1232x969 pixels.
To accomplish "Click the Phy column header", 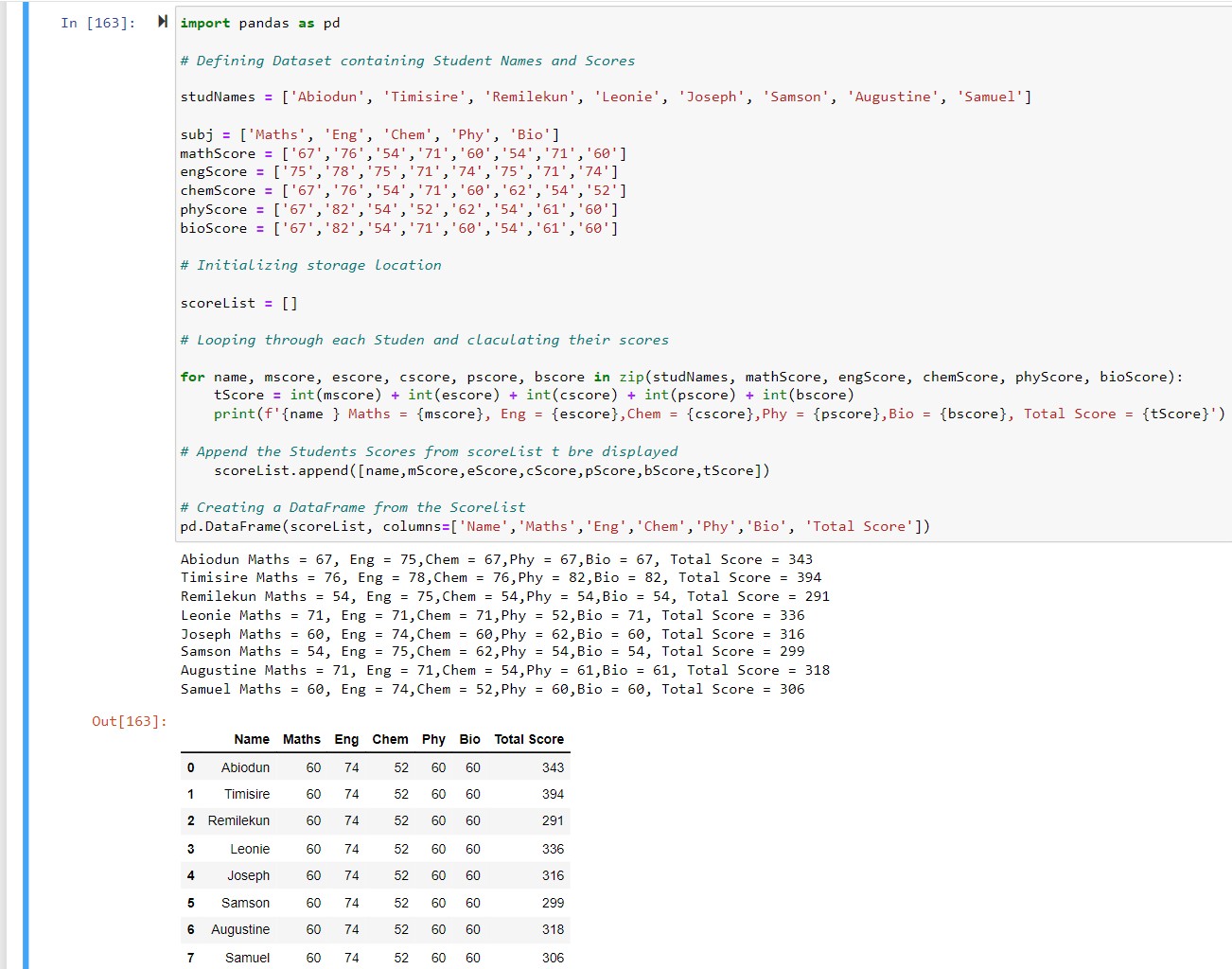I will click(433, 739).
